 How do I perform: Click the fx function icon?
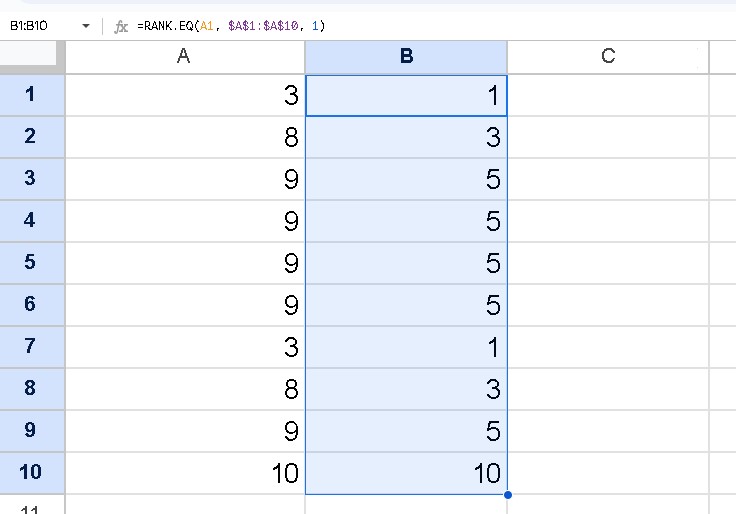121,25
